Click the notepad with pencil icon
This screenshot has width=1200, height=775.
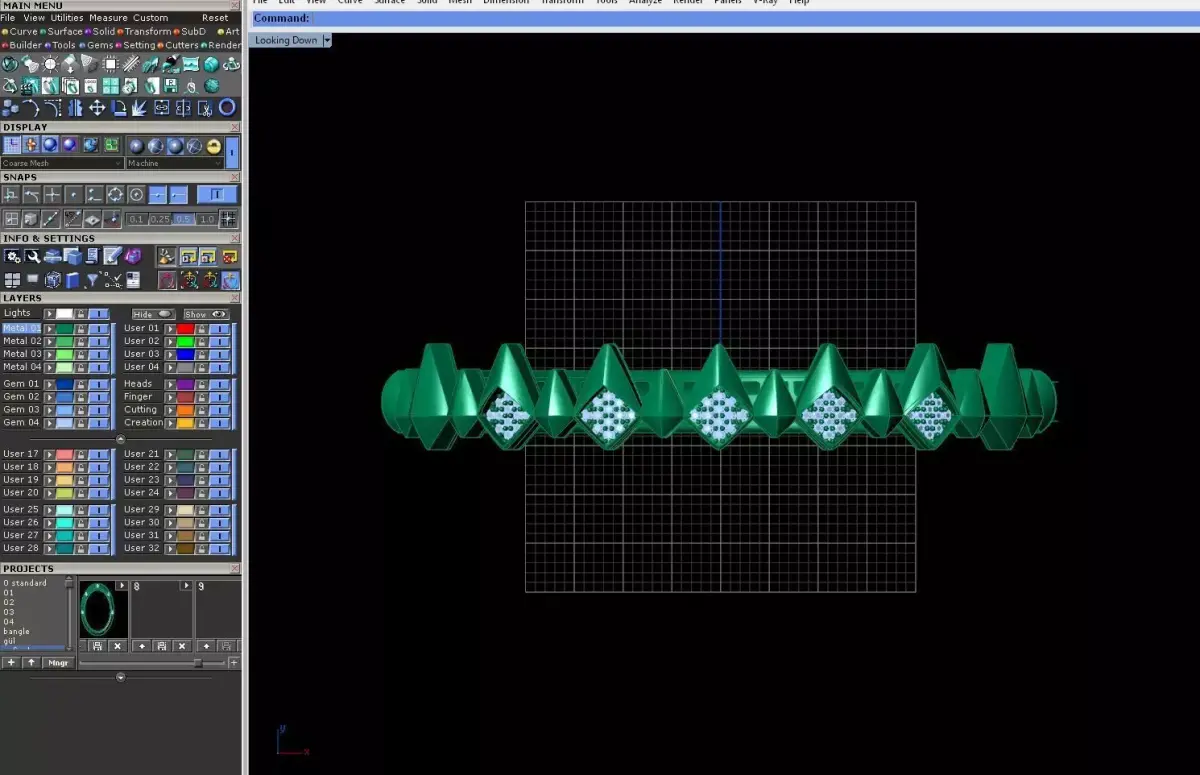click(112, 255)
